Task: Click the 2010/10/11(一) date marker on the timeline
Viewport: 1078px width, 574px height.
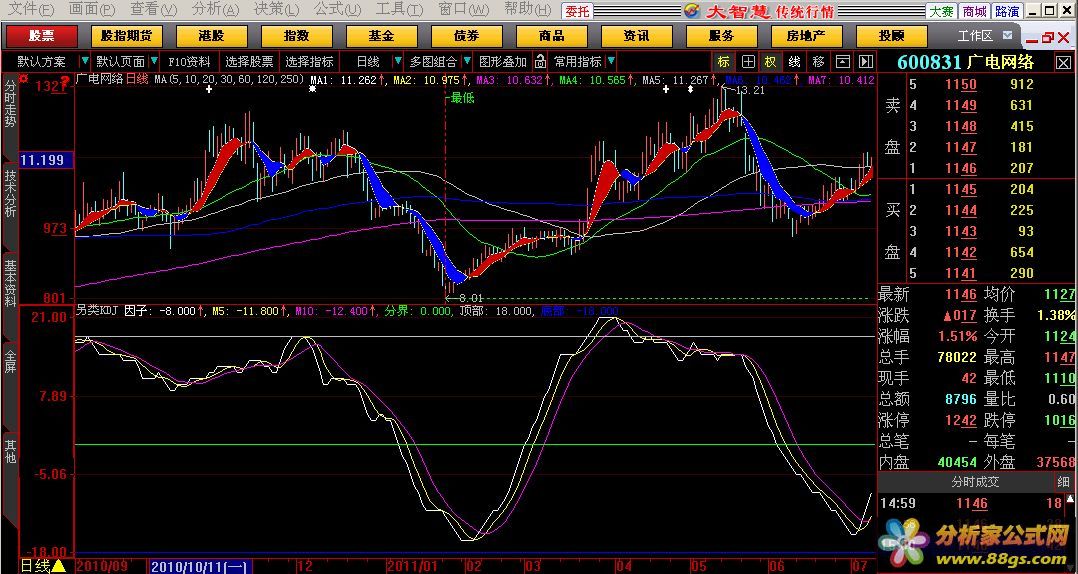Action: click(199, 566)
